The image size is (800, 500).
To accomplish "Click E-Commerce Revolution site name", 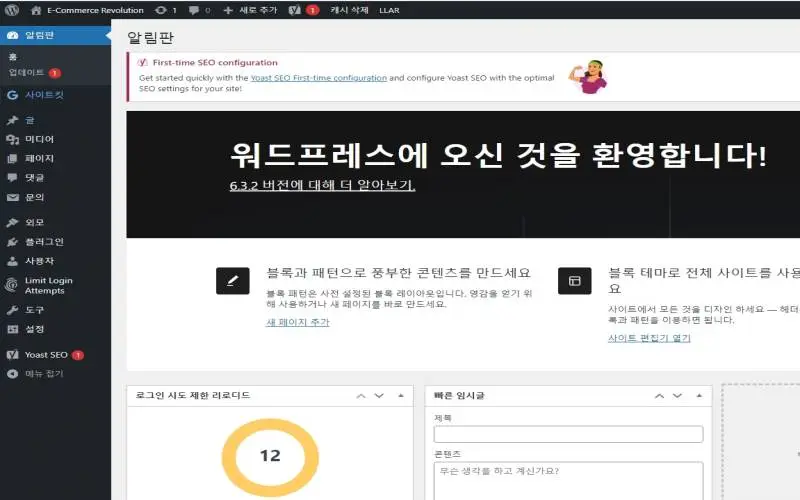I will click(95, 10).
